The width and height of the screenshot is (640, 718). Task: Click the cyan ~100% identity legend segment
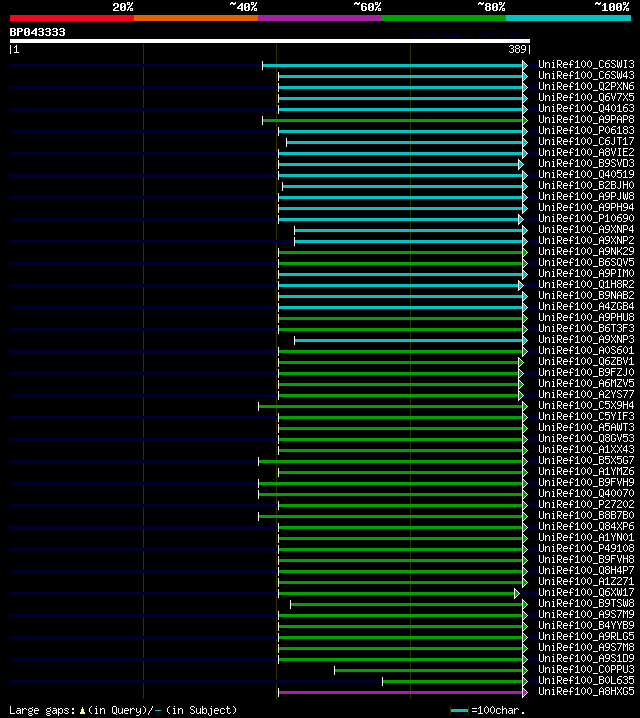point(568,18)
